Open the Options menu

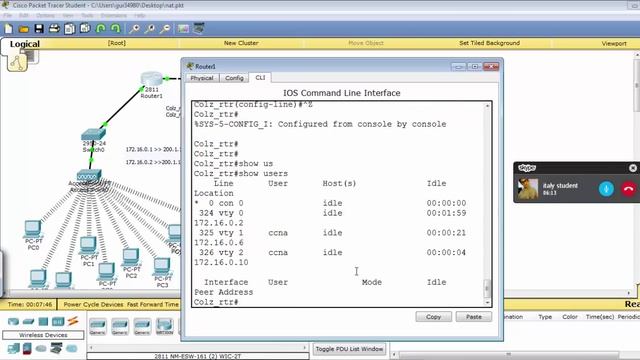coord(45,15)
